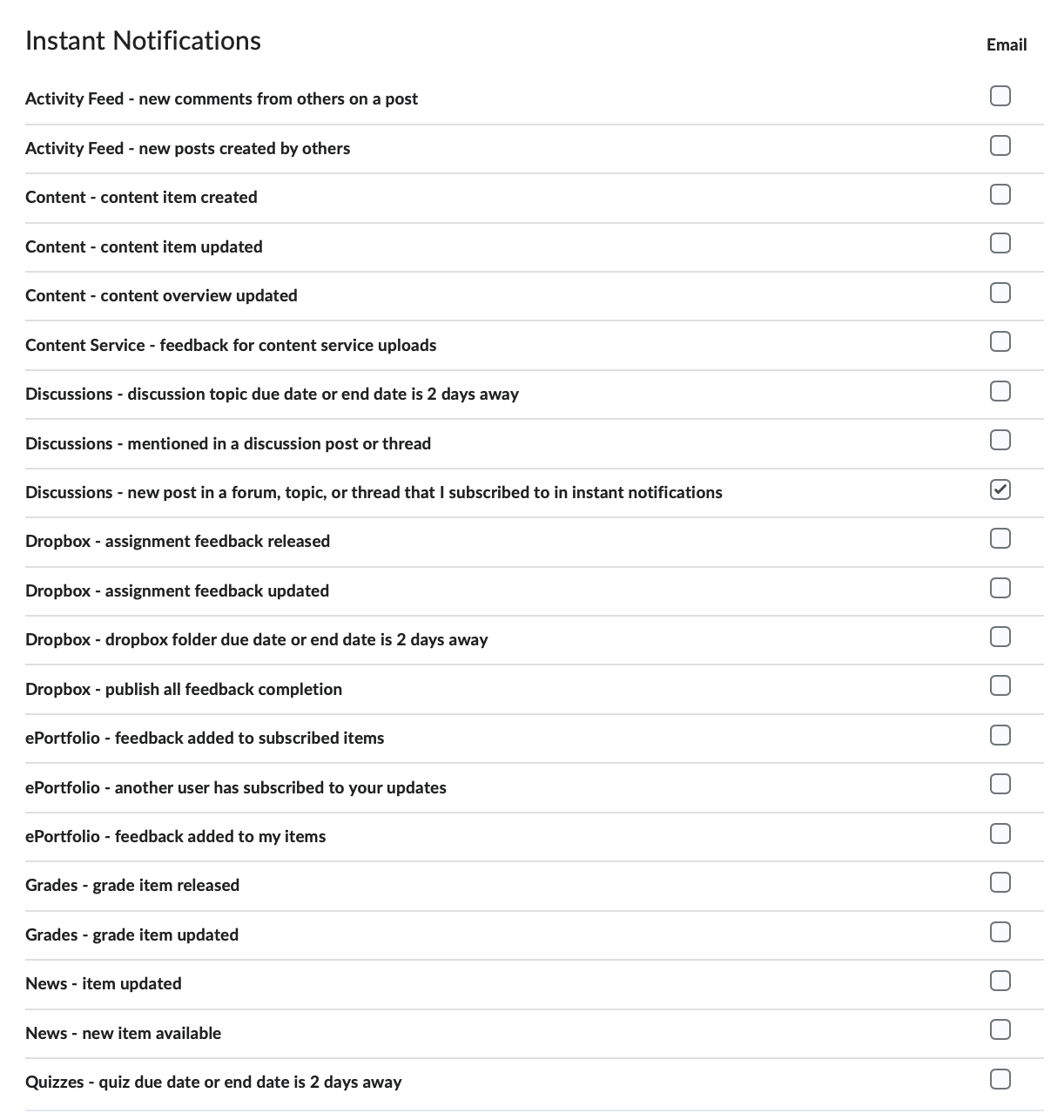Check the Activity Feed new posts checkbox
1064x1120 pixels.
click(x=1000, y=145)
